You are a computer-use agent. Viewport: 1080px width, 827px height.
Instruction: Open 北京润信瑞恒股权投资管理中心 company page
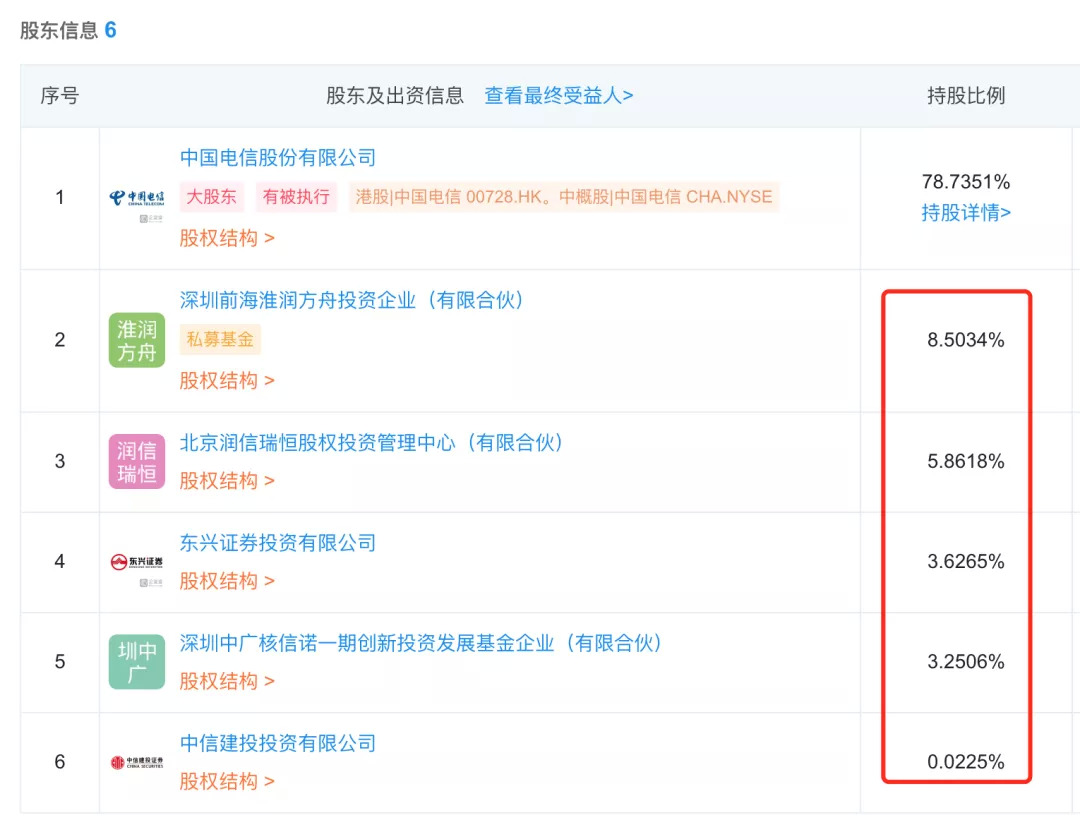click(372, 442)
